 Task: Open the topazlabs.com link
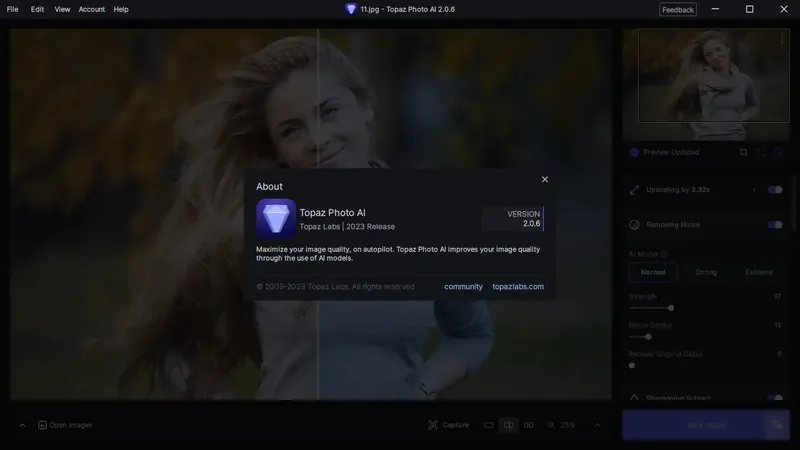(518, 287)
